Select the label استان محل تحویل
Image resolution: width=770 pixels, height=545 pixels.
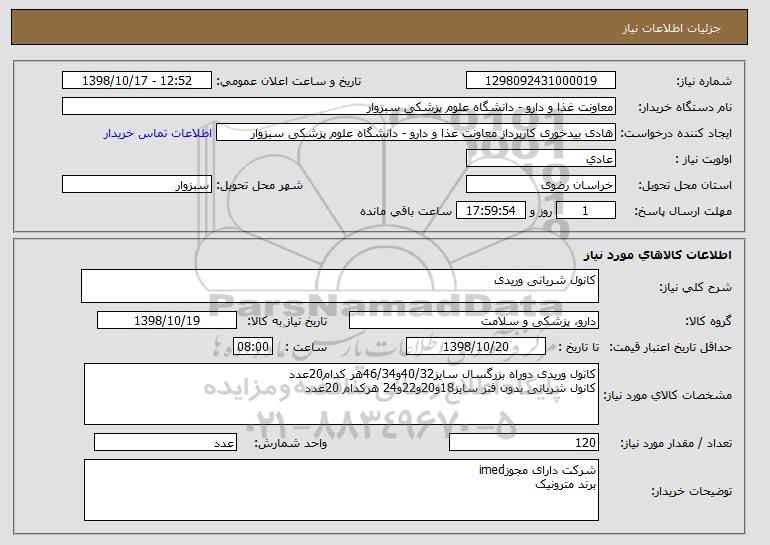point(685,185)
